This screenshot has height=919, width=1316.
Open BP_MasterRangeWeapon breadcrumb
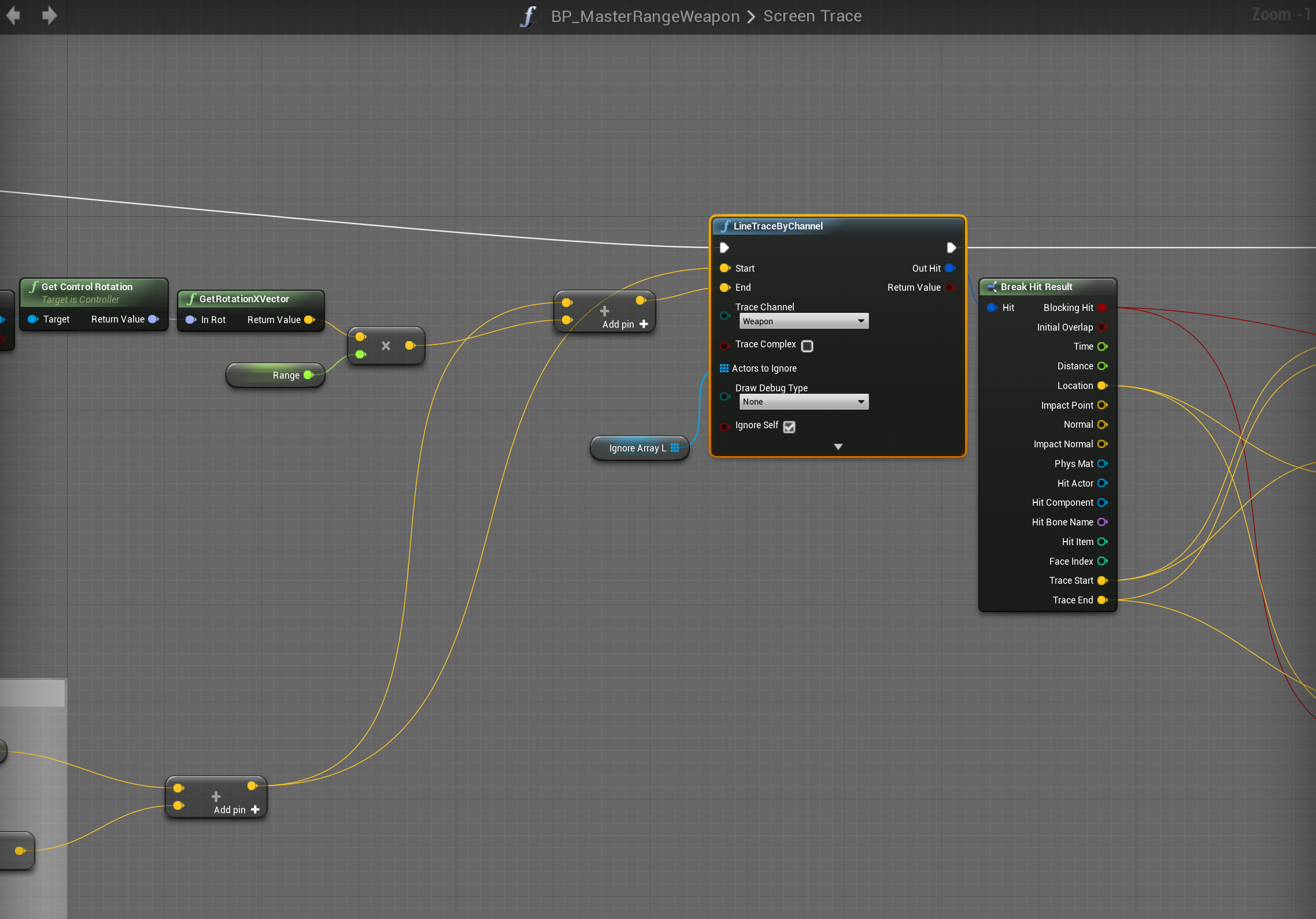(x=645, y=16)
